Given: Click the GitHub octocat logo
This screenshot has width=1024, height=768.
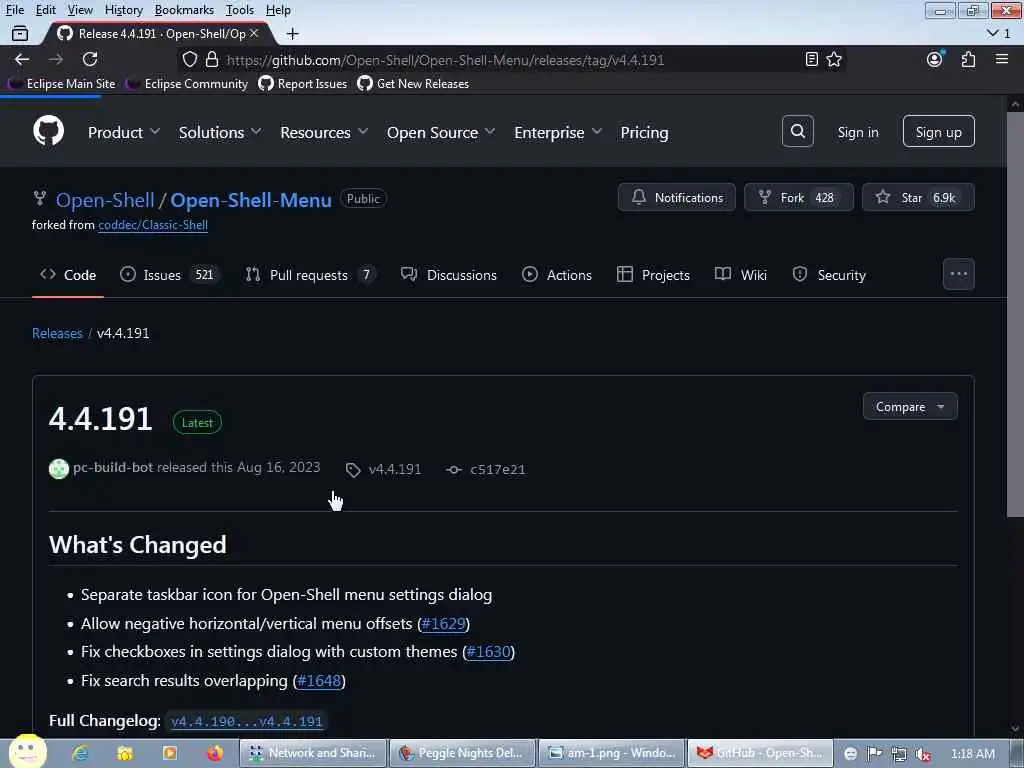Looking at the screenshot, I should [48, 131].
